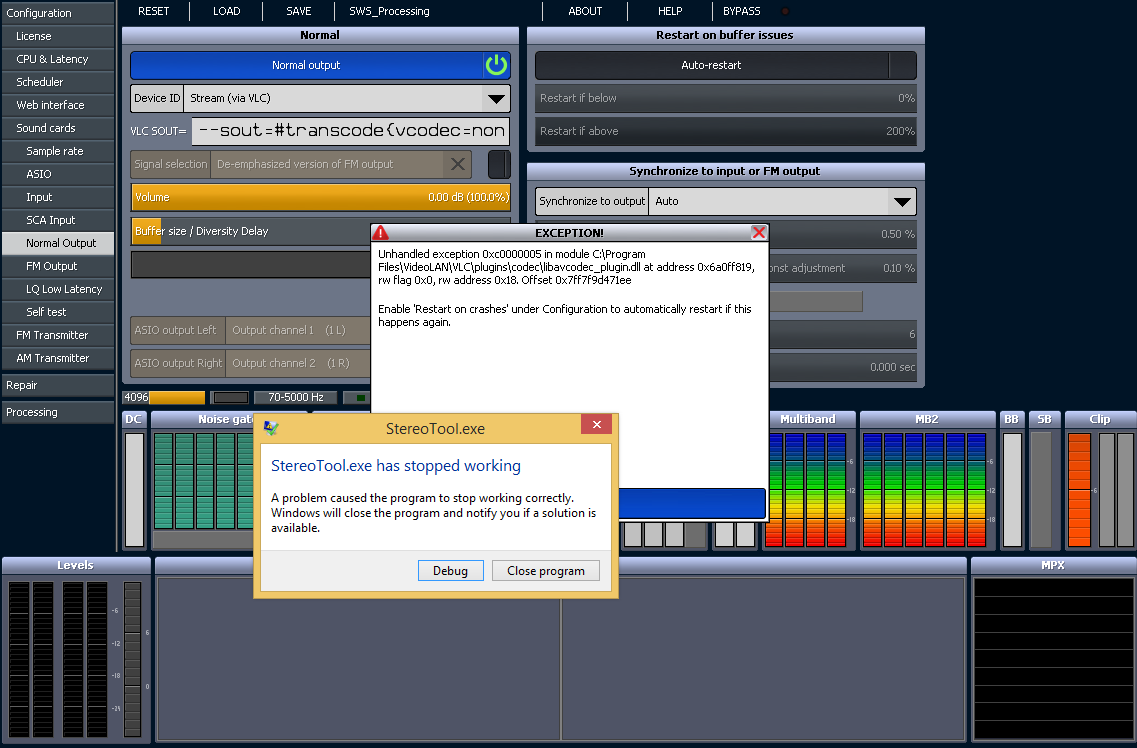The height and width of the screenshot is (748, 1137).
Task: Adjust the Volume slider
Action: click(321, 197)
